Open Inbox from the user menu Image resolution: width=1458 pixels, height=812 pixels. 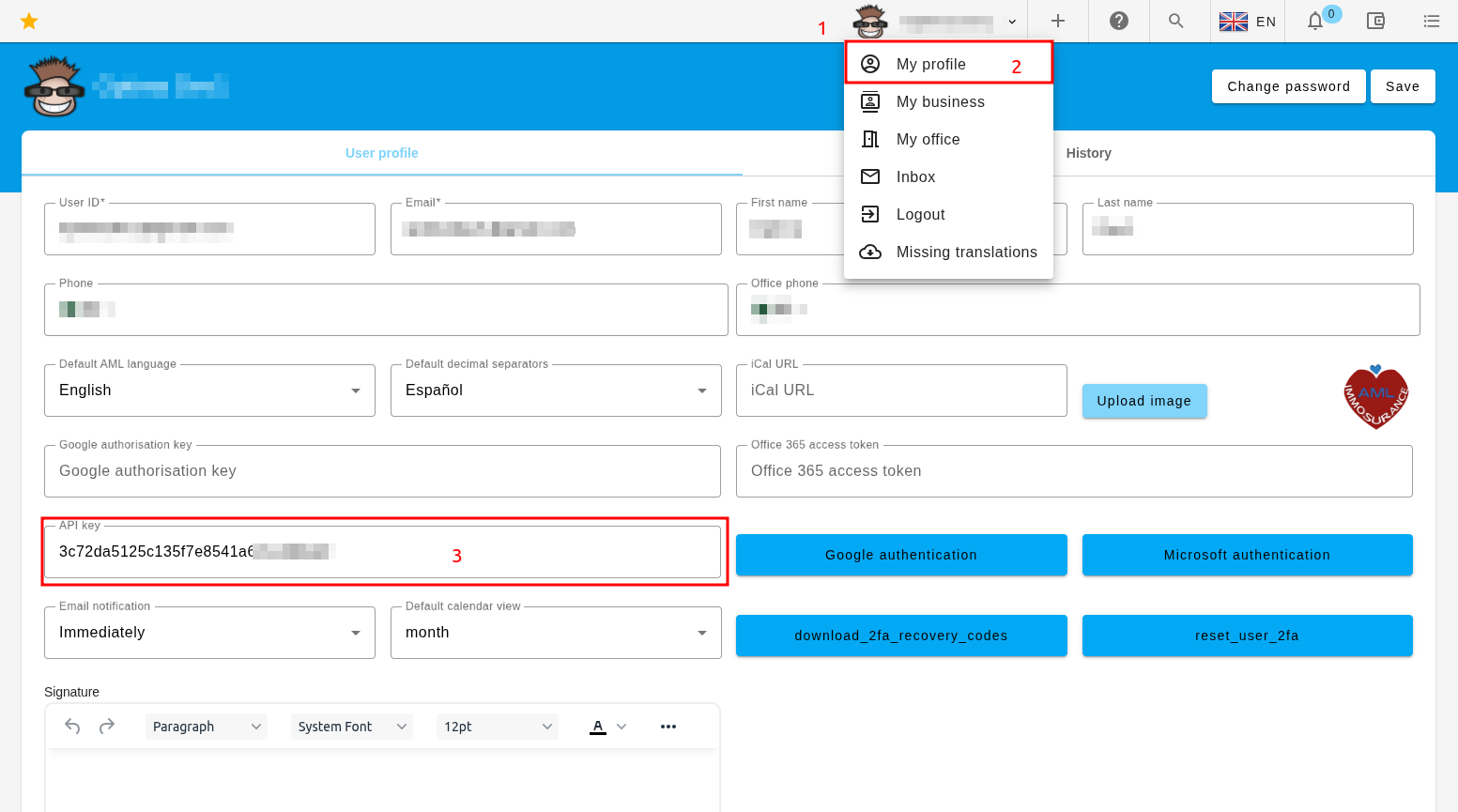(x=948, y=176)
